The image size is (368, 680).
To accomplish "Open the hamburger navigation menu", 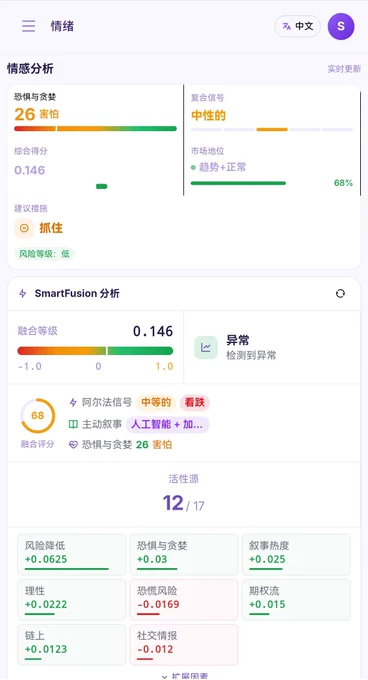I will click(x=29, y=26).
